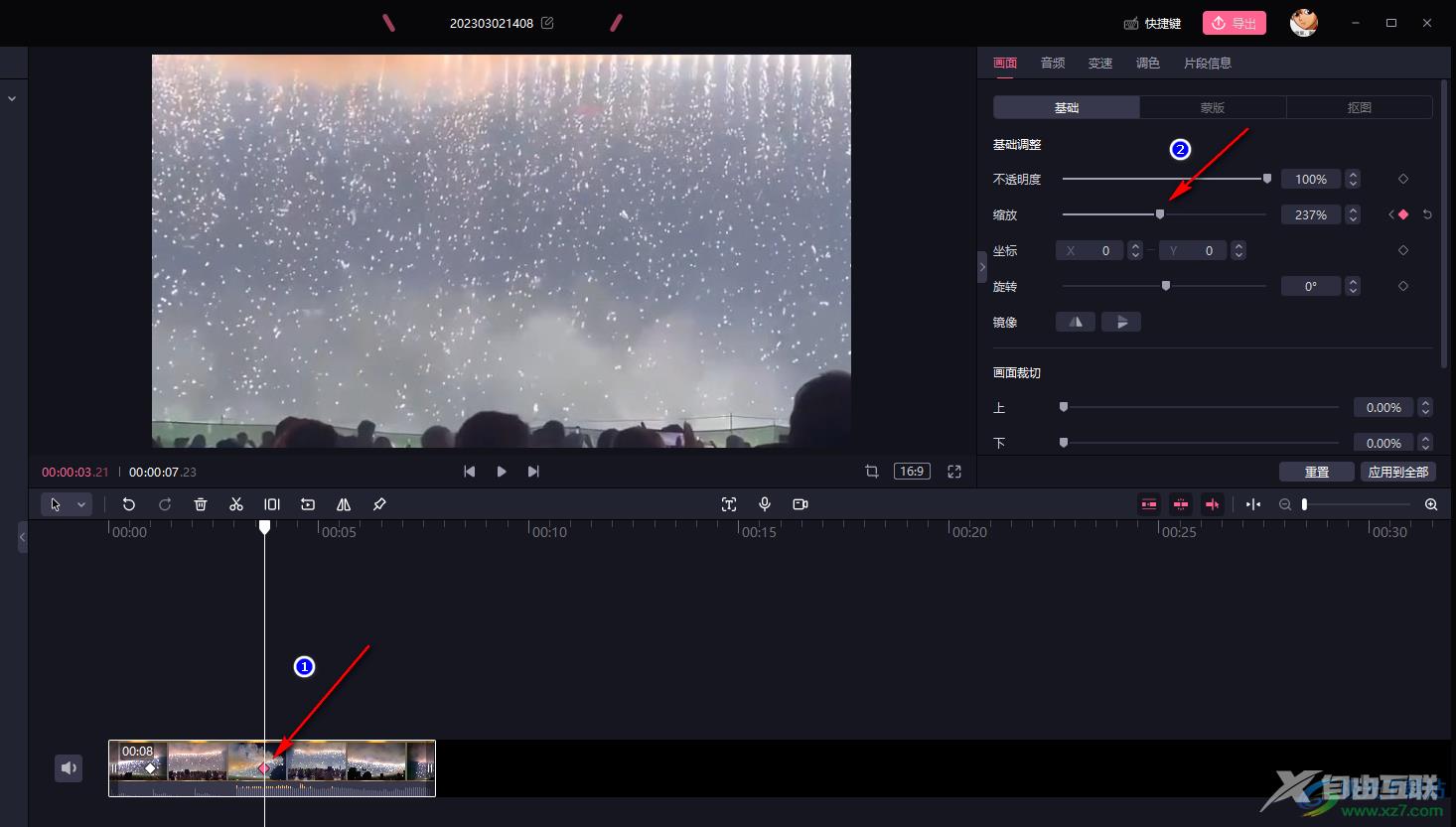Switch to the 画面 tab

pos(1005,63)
